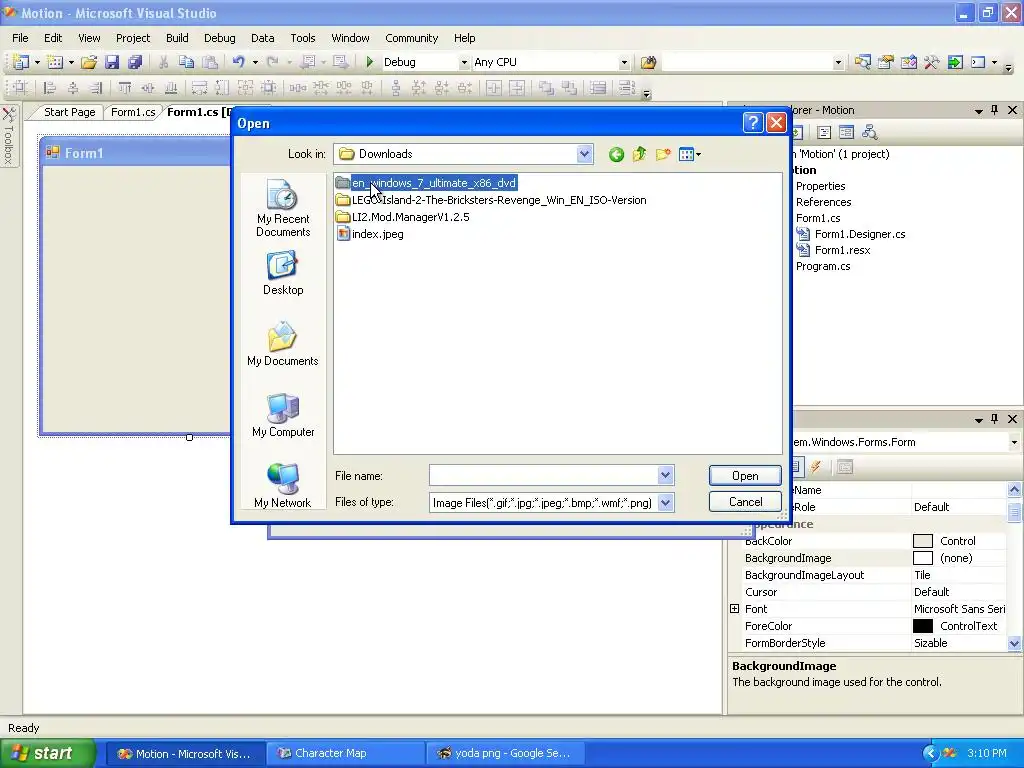Image resolution: width=1024 pixels, height=768 pixels.
Task: Click the Copy icon in the toolbar
Action: pyautogui.click(x=187, y=62)
